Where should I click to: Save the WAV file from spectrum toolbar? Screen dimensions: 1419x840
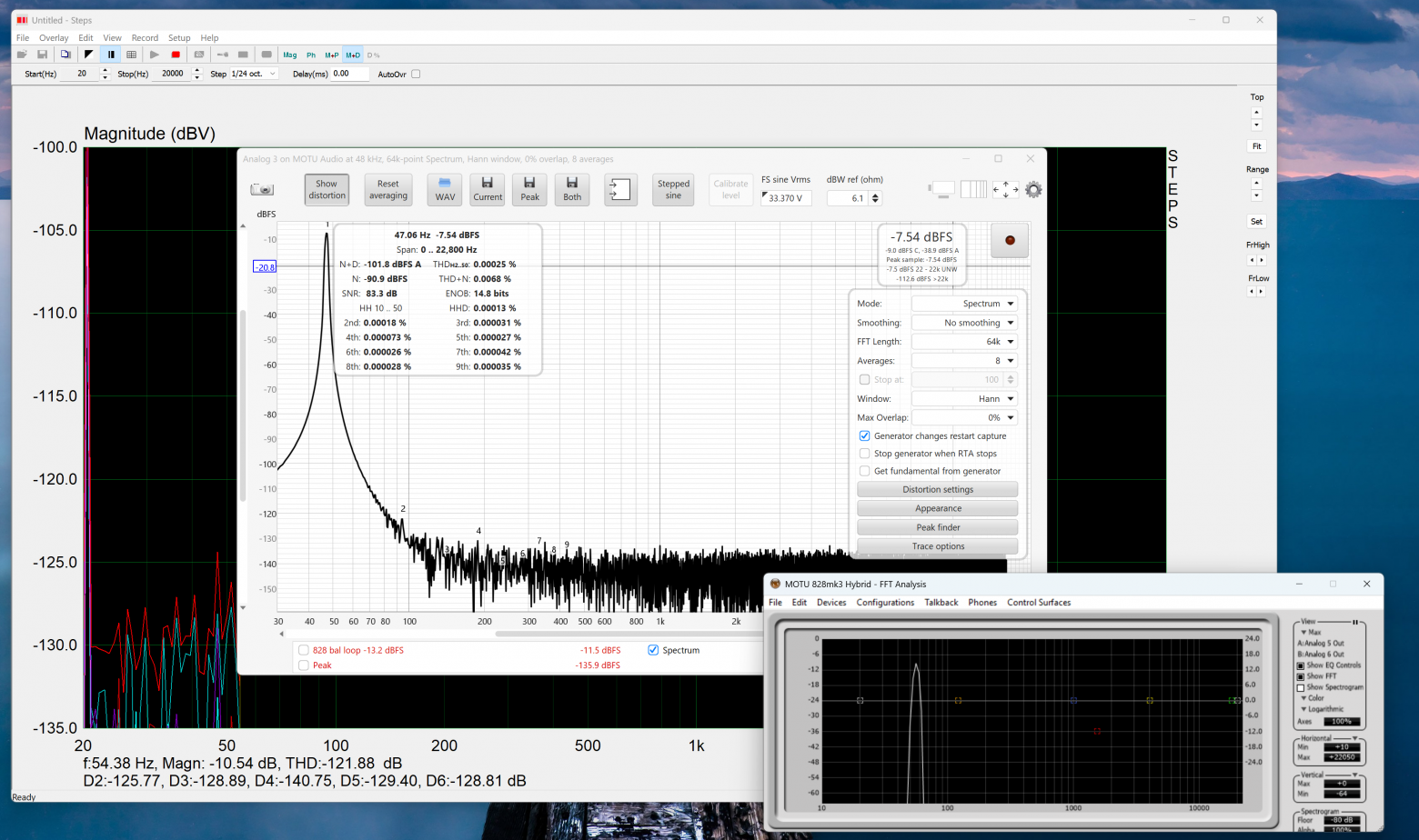pyautogui.click(x=445, y=189)
